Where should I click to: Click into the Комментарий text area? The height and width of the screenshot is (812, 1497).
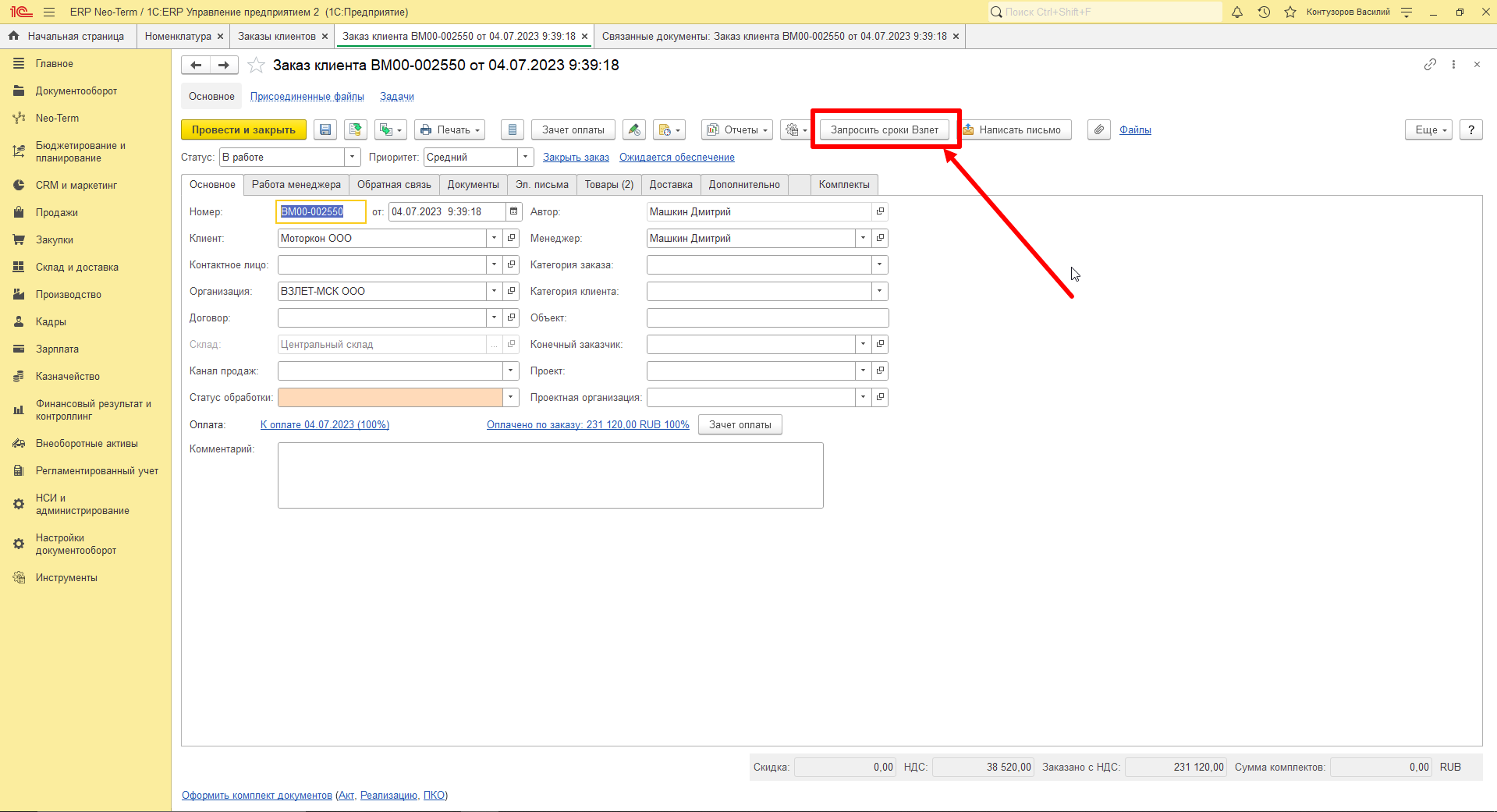coord(551,476)
